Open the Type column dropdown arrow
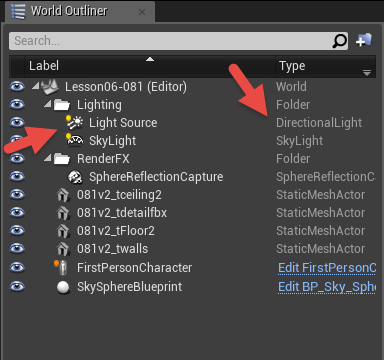 tap(367, 73)
